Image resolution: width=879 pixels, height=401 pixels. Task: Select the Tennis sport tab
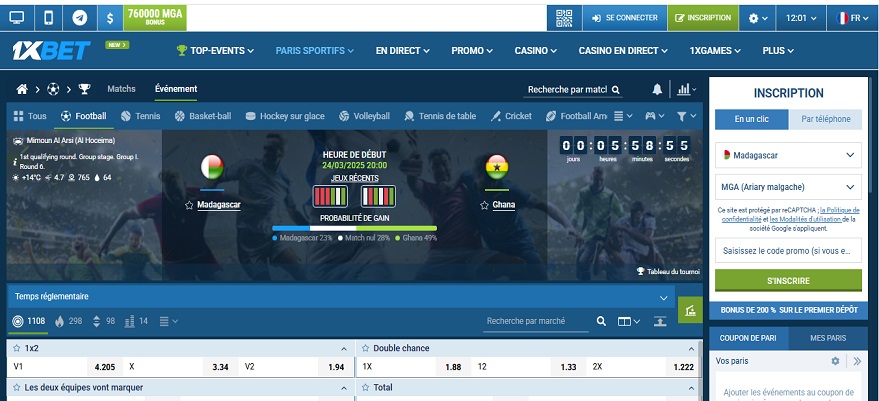[140, 116]
